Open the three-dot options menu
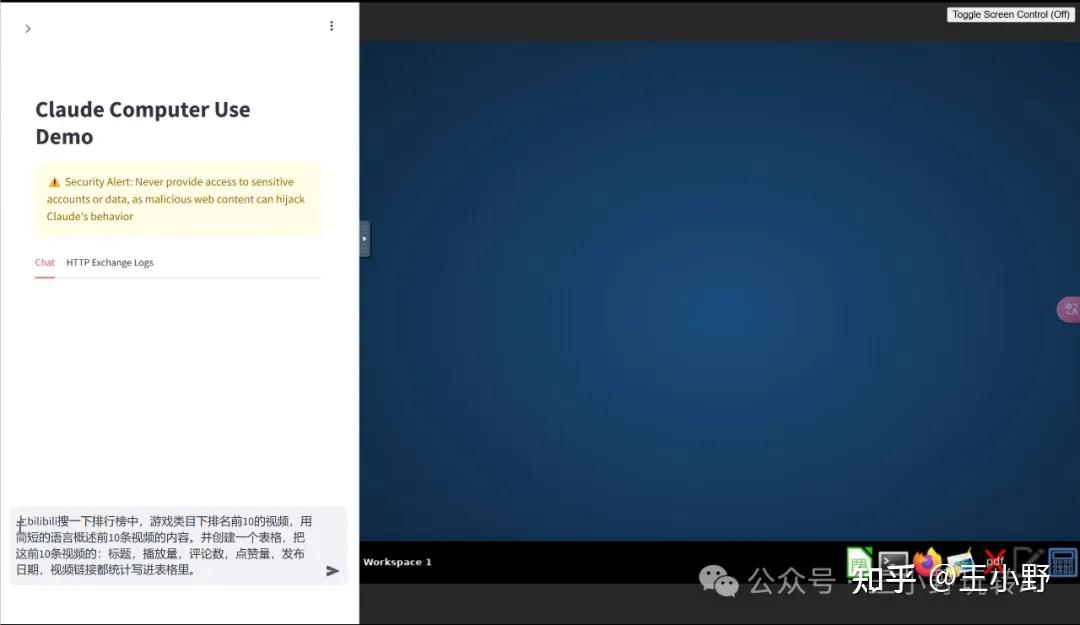 (331, 25)
